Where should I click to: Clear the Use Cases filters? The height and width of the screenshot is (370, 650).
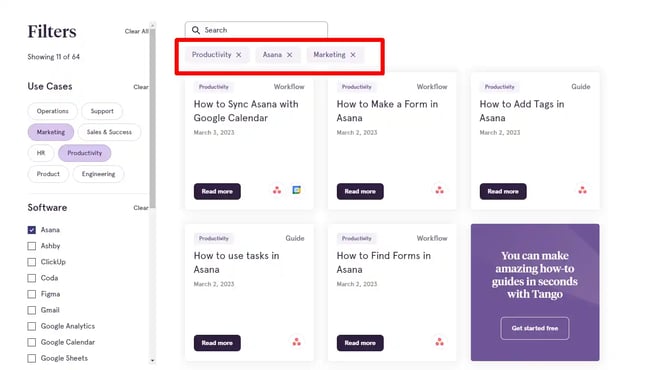(141, 87)
